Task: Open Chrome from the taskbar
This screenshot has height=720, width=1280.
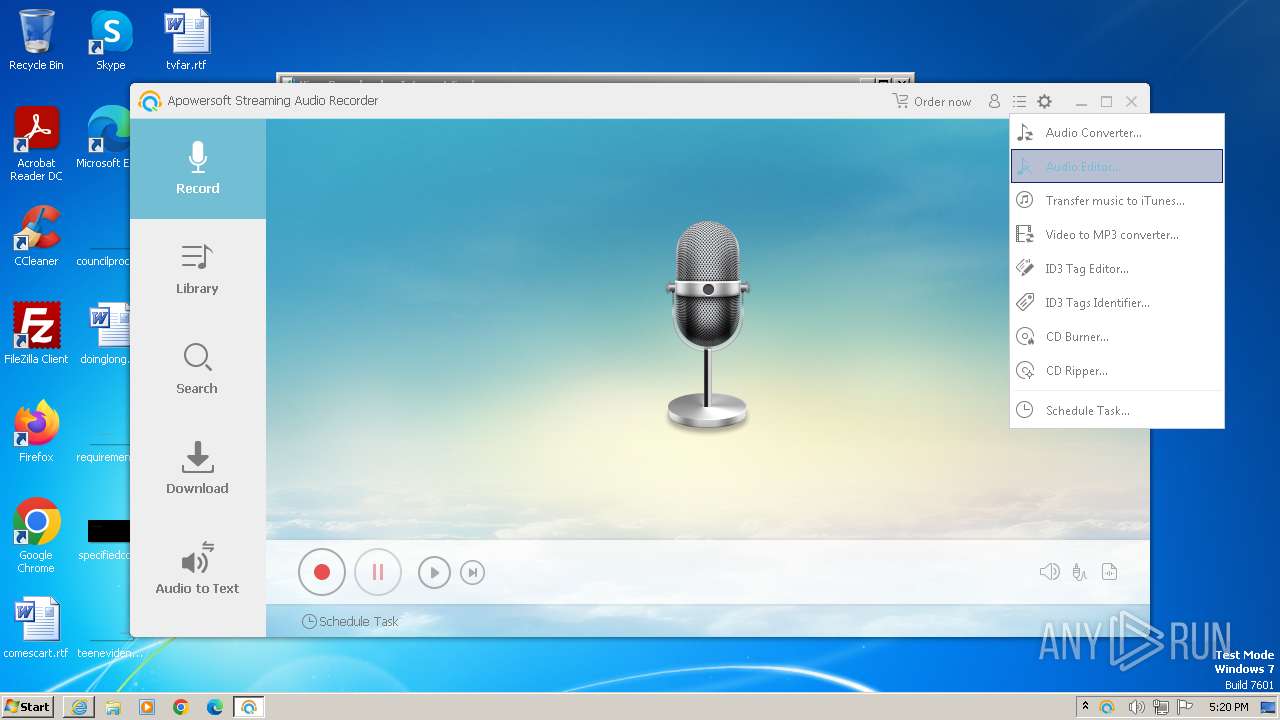Action: coord(181,707)
